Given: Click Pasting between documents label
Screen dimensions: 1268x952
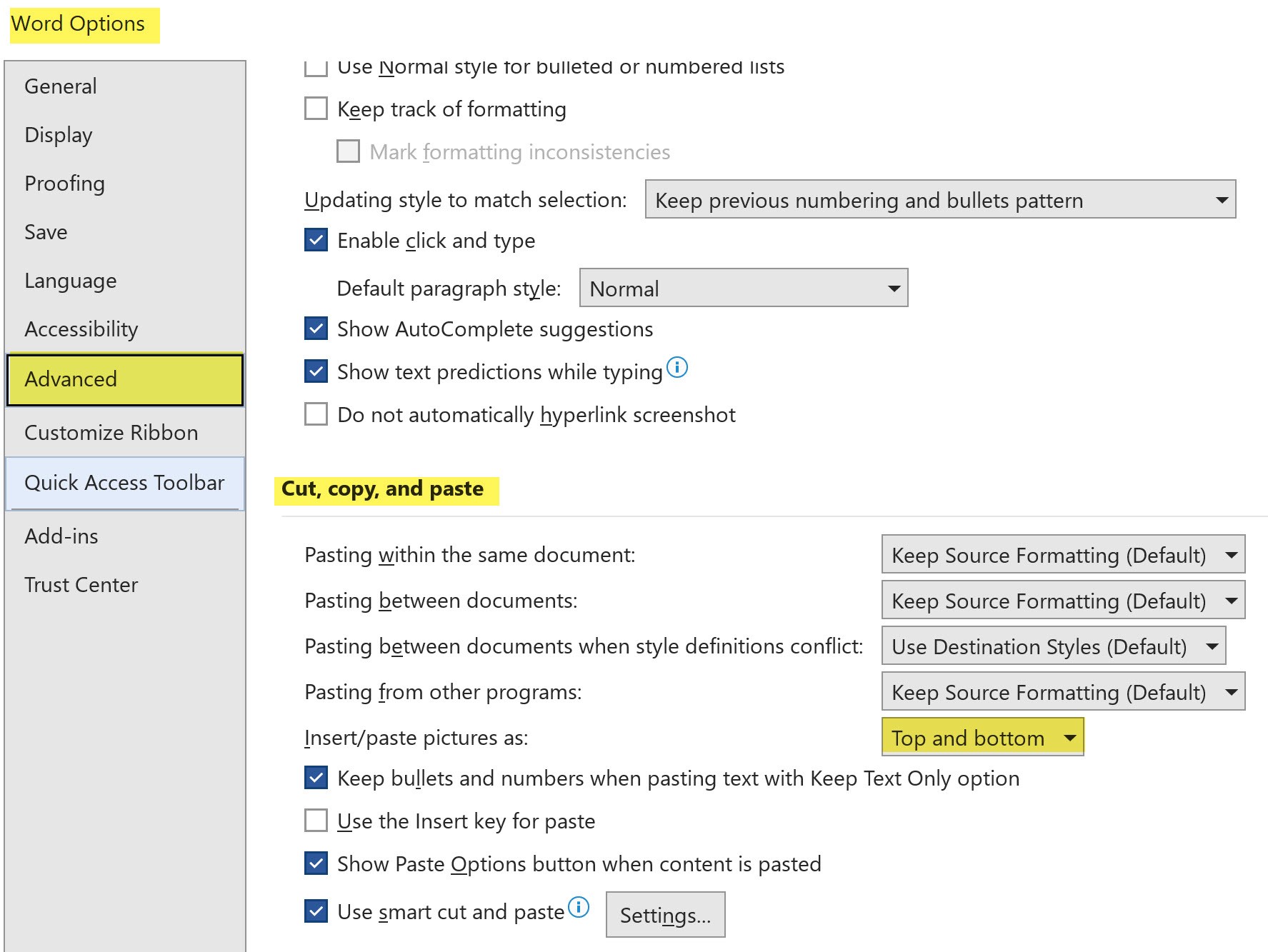Looking at the screenshot, I should (441, 601).
